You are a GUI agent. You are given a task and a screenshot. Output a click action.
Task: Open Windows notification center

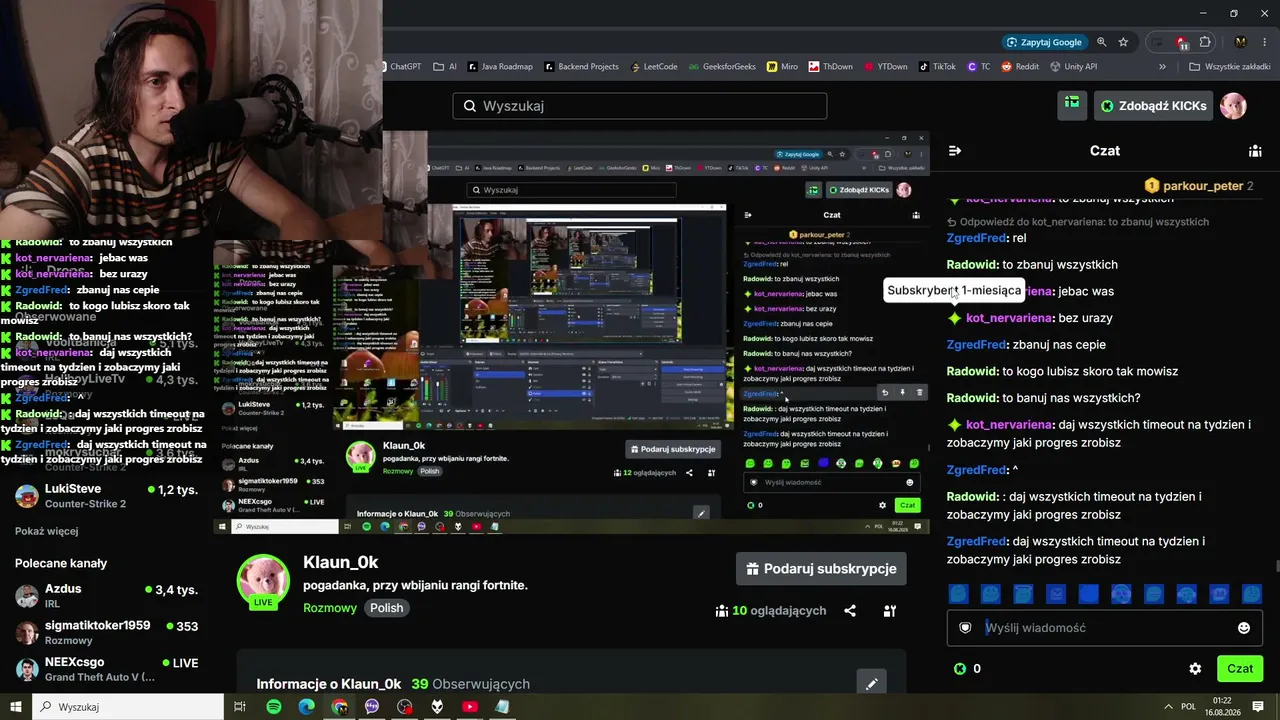[1258, 707]
